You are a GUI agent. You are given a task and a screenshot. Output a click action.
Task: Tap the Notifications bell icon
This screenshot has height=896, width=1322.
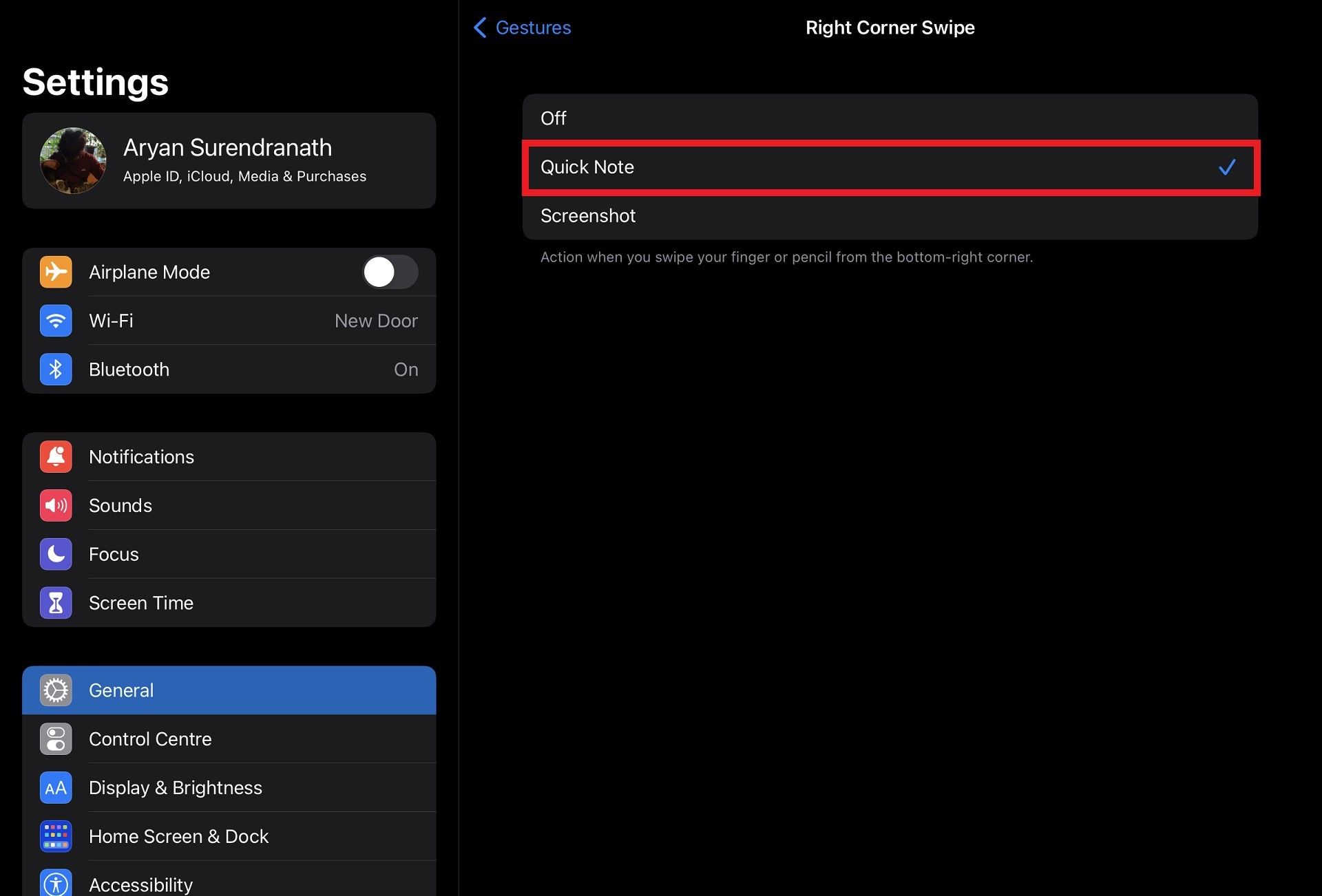[56, 457]
